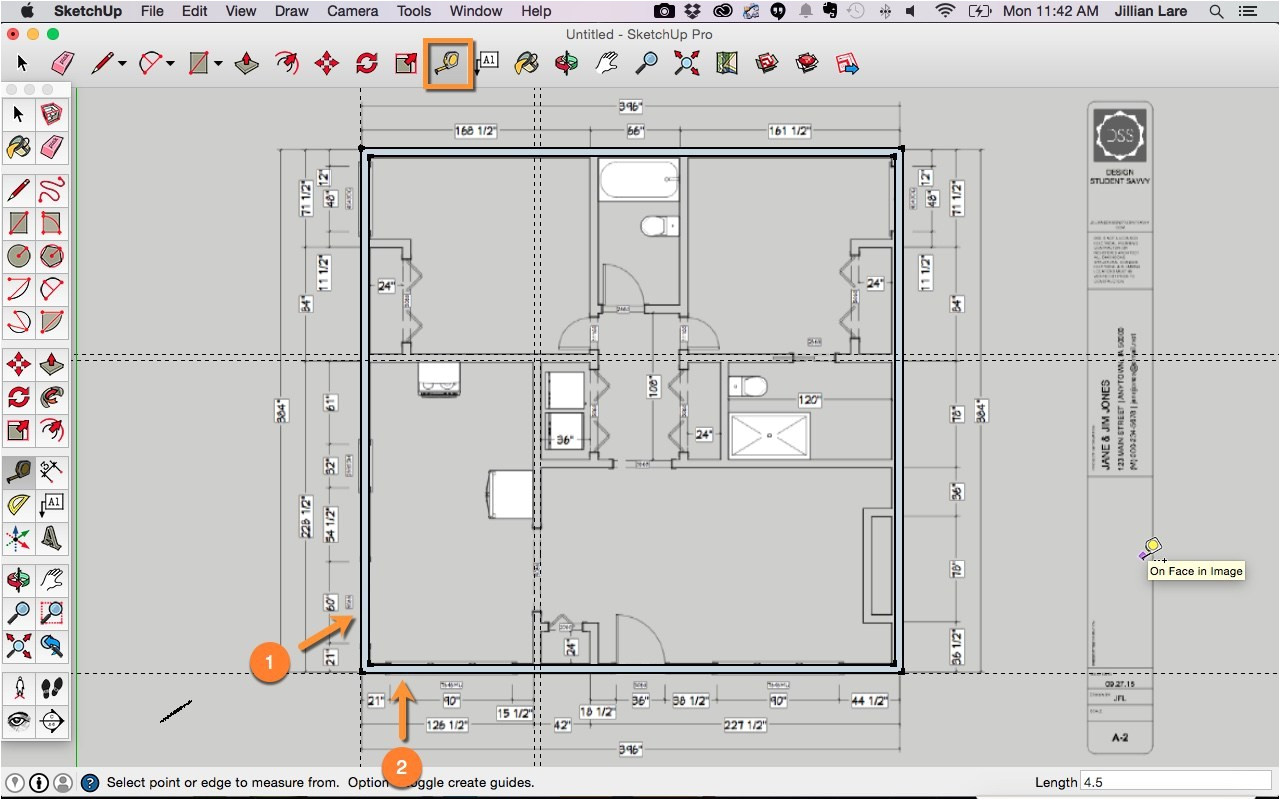Open the Draw menu
The image size is (1280, 800).
291,11
